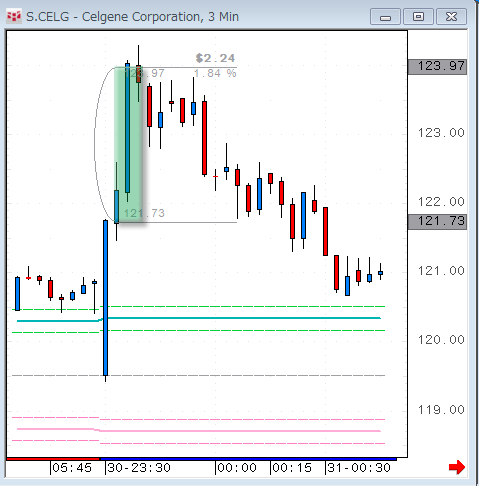
Task: Click the 00:15 time axis label
Action: click(x=292, y=468)
